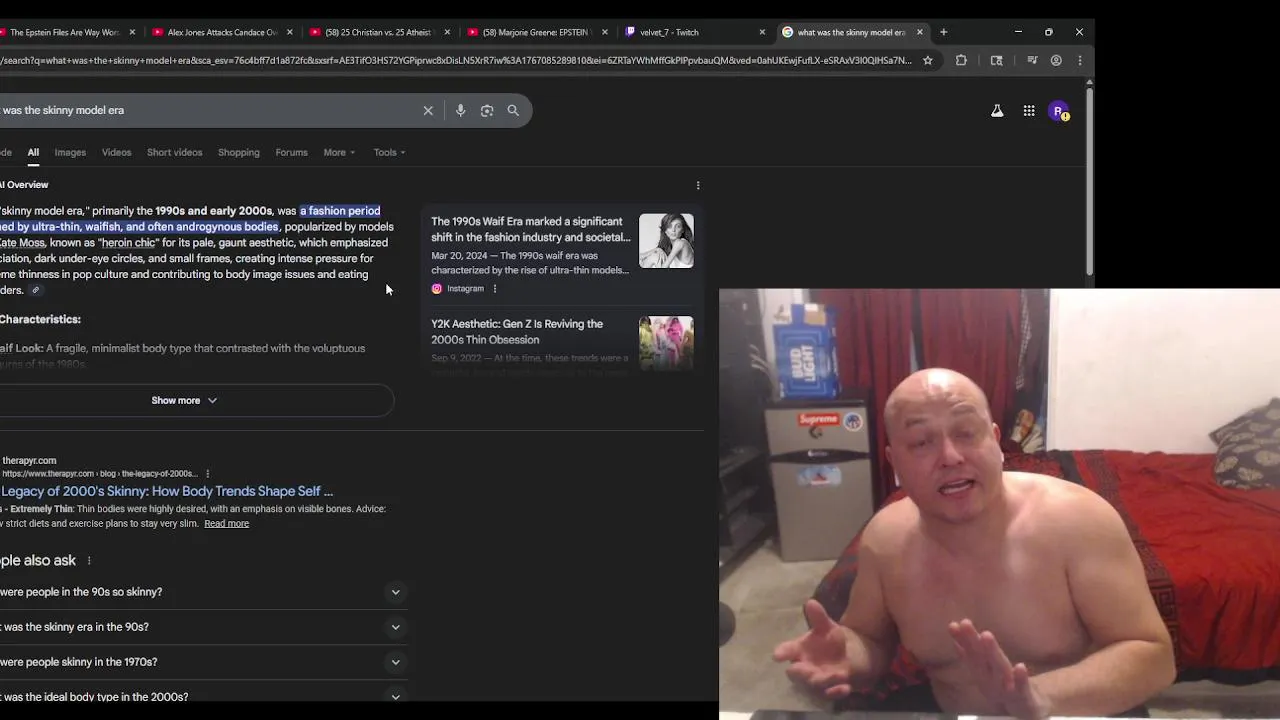The width and height of the screenshot is (1280, 720).
Task: Click Read more under therapyr result
Action: (226, 524)
